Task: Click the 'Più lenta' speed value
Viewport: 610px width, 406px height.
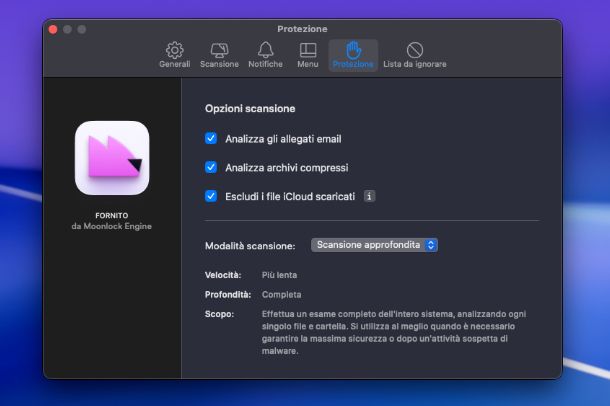Action: click(x=279, y=275)
